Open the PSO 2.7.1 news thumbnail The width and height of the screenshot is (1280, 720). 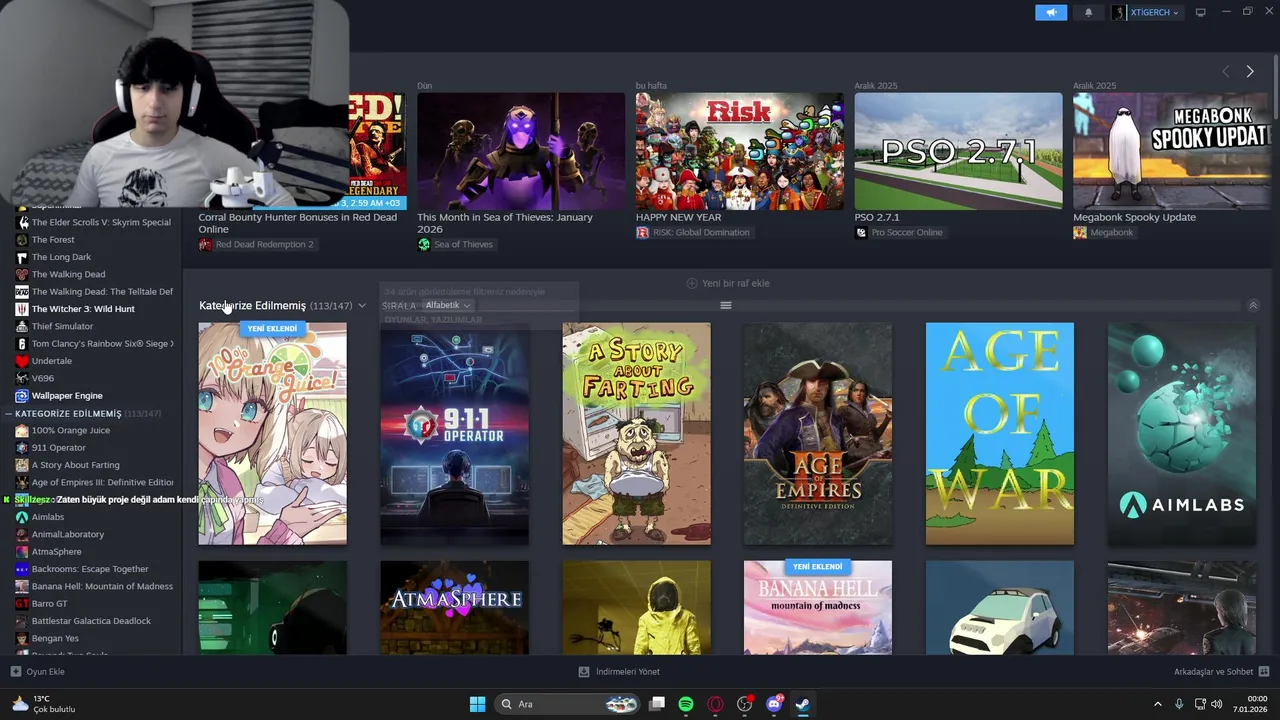[x=958, y=151]
